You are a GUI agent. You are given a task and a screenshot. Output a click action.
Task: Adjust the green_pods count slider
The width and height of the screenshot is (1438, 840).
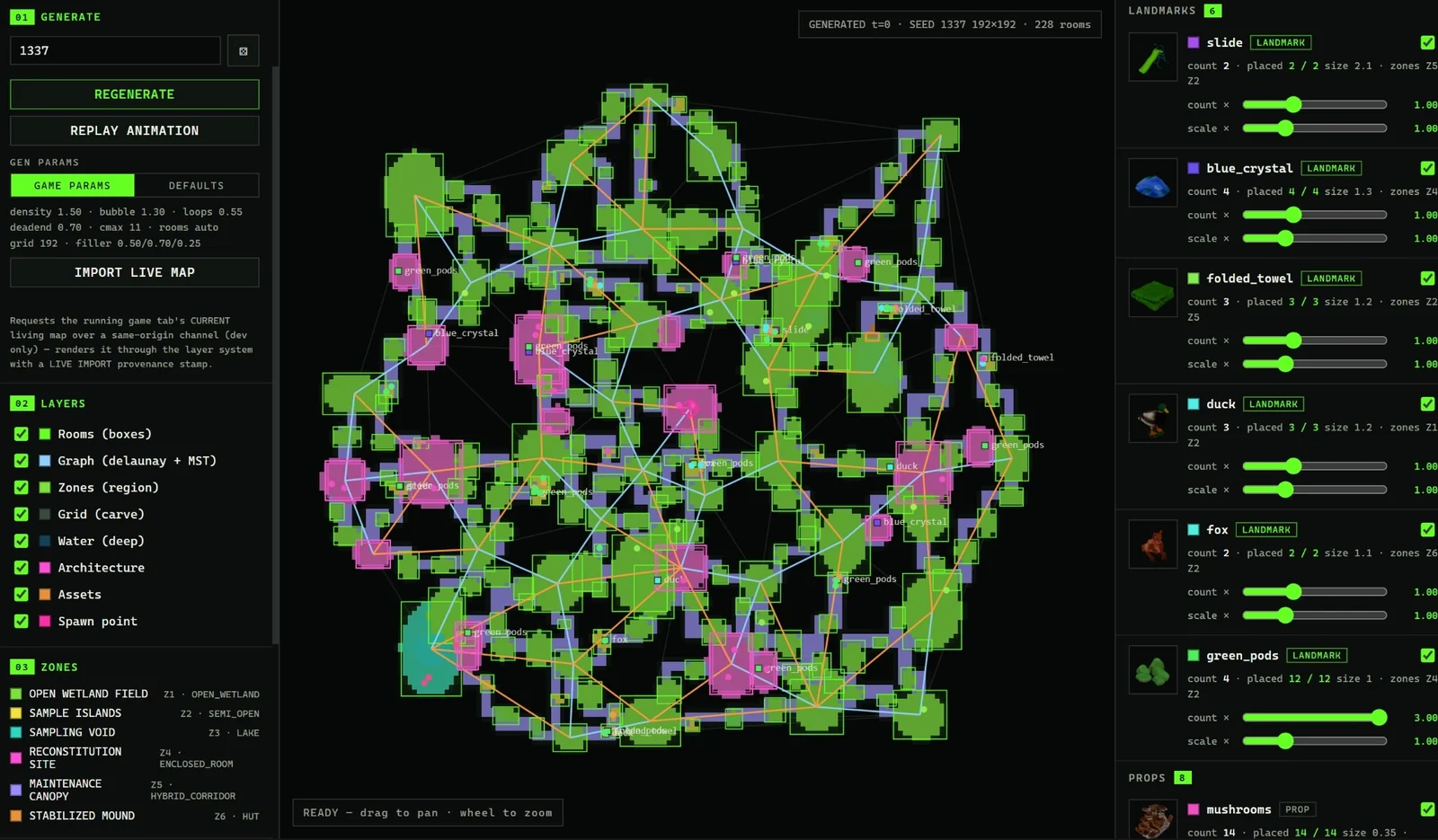coord(1314,718)
